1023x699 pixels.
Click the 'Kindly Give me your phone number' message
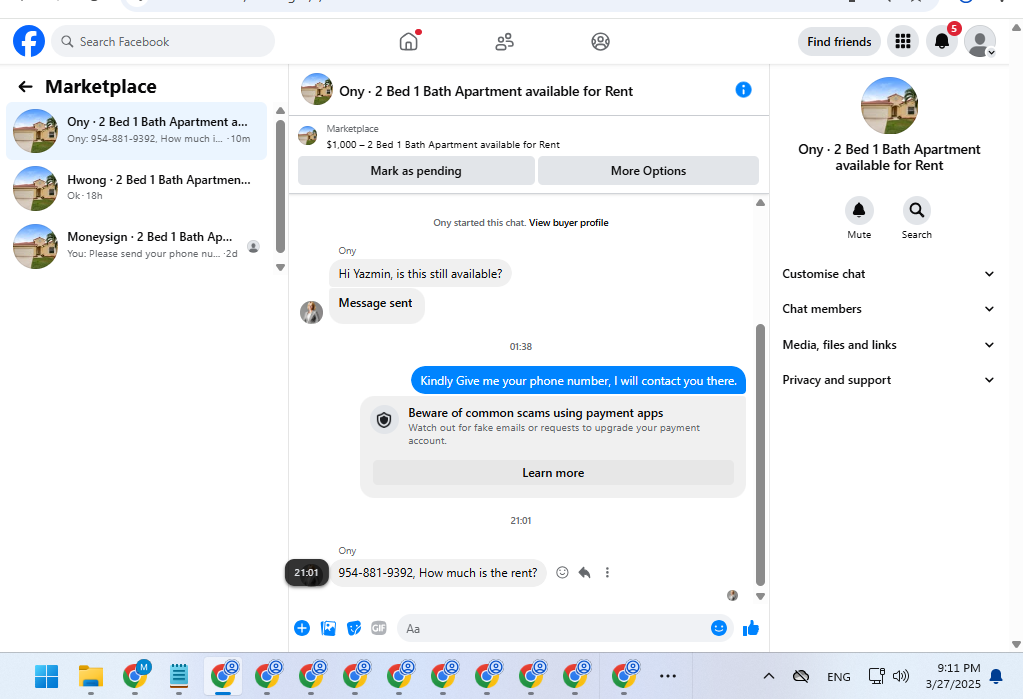pyautogui.click(x=578, y=381)
